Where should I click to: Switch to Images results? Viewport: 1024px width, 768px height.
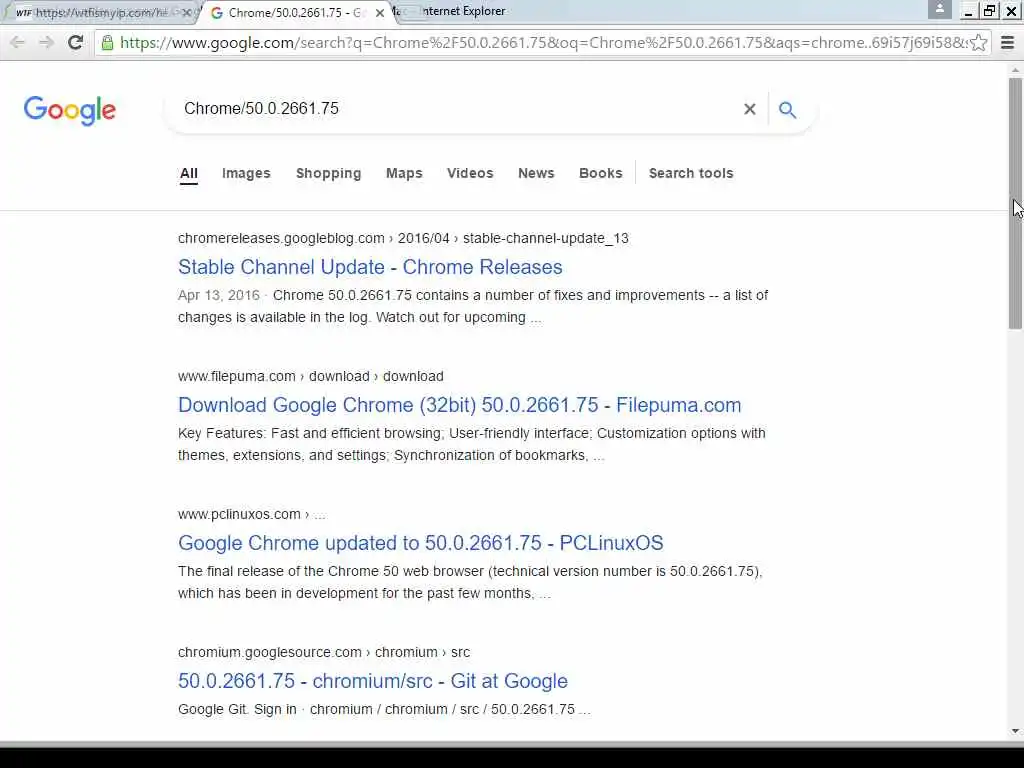pos(246,173)
